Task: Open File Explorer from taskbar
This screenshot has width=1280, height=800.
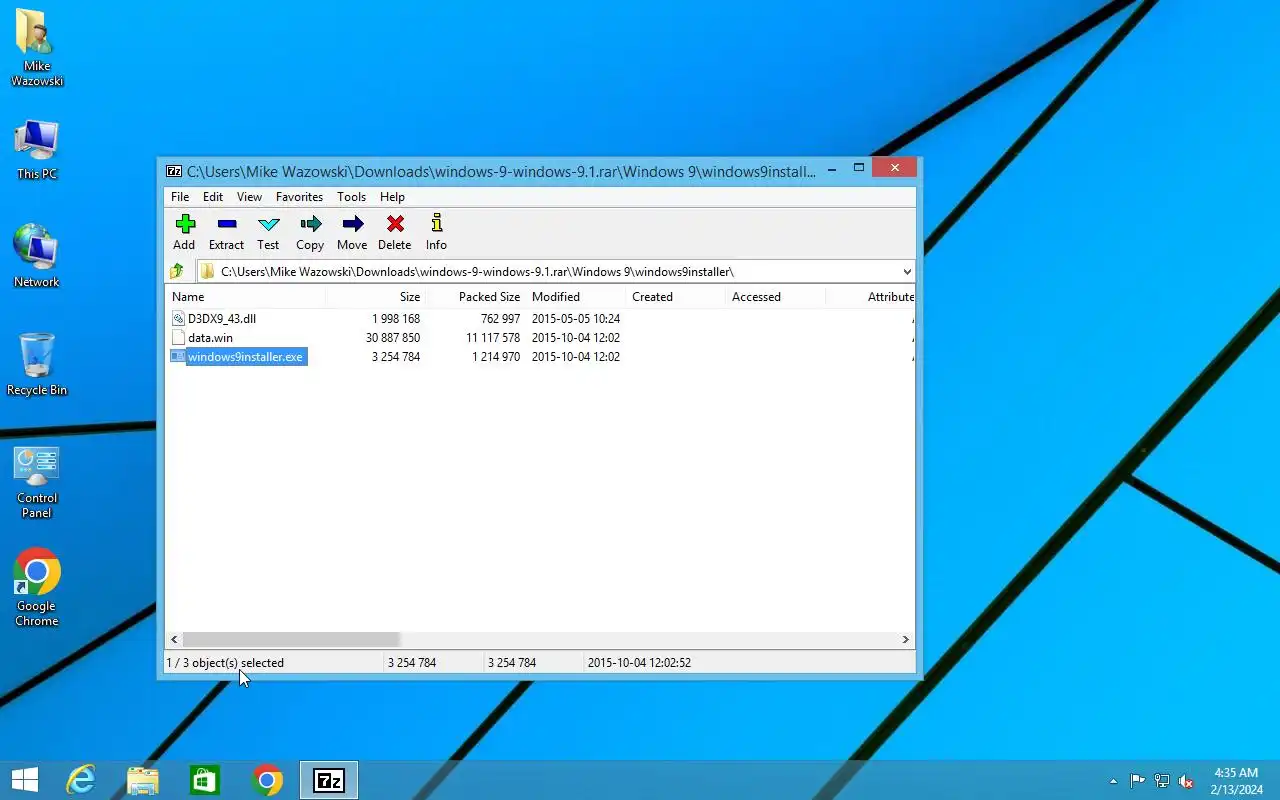Action: tap(142, 780)
